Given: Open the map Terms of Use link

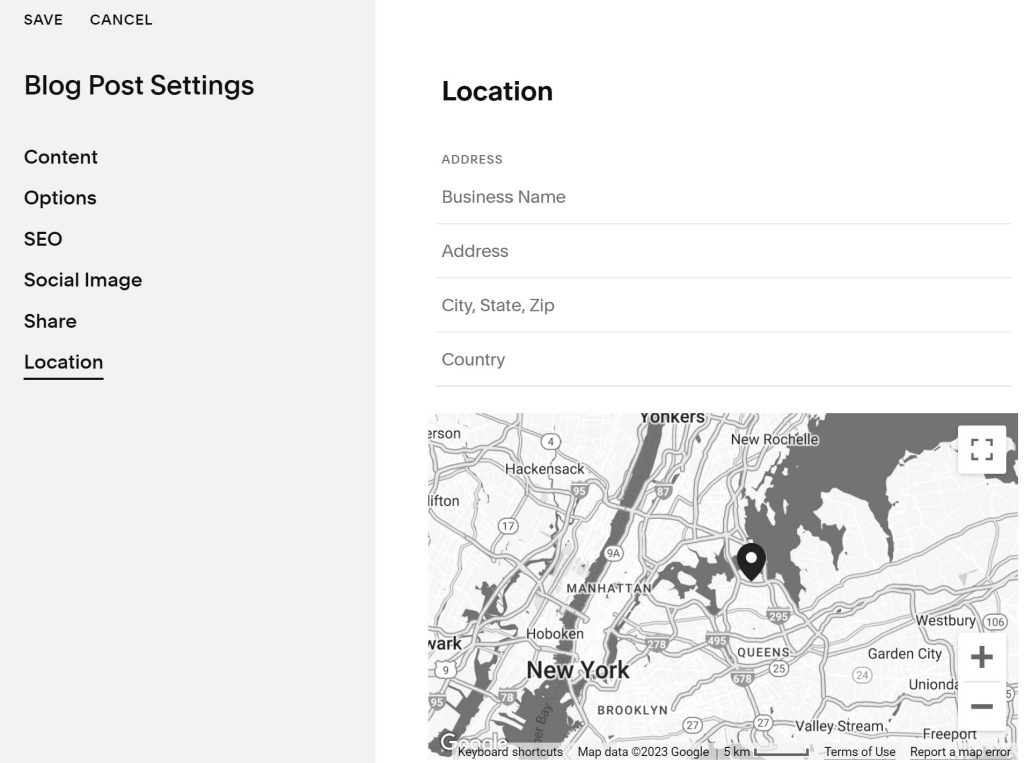Looking at the screenshot, I should [859, 752].
